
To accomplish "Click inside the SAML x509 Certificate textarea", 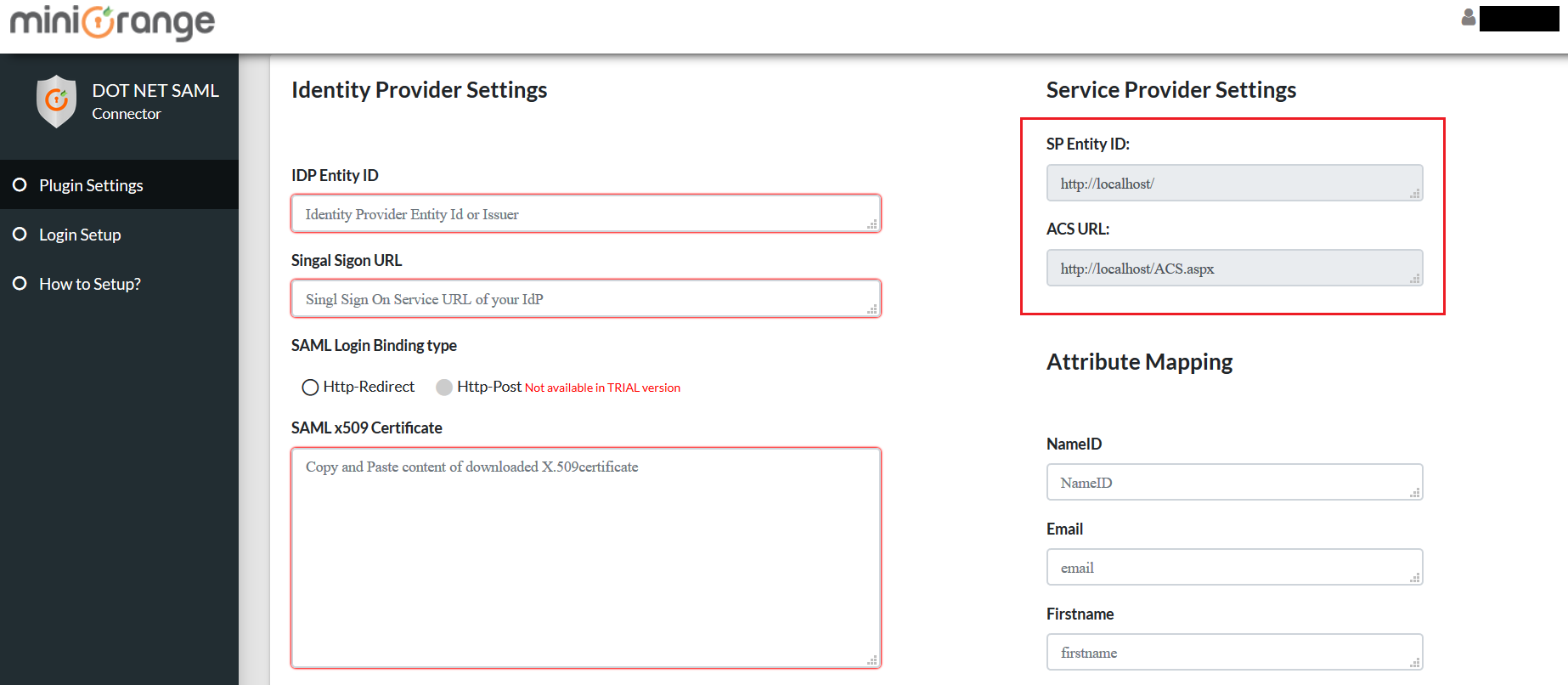I will (x=586, y=558).
